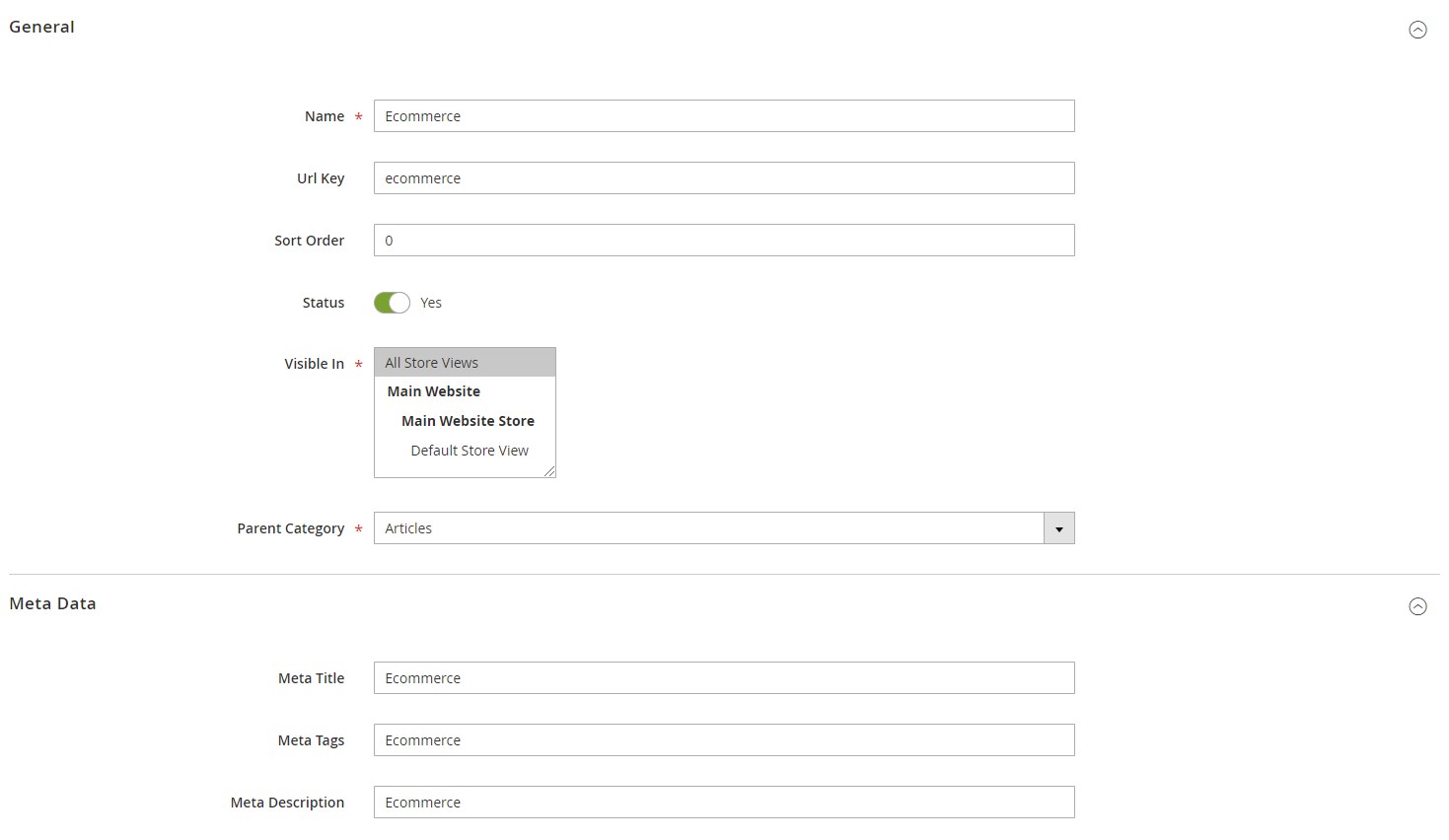This screenshot has width=1449, height=840.
Task: Collapse the General section chevron
Action: pos(1417,30)
